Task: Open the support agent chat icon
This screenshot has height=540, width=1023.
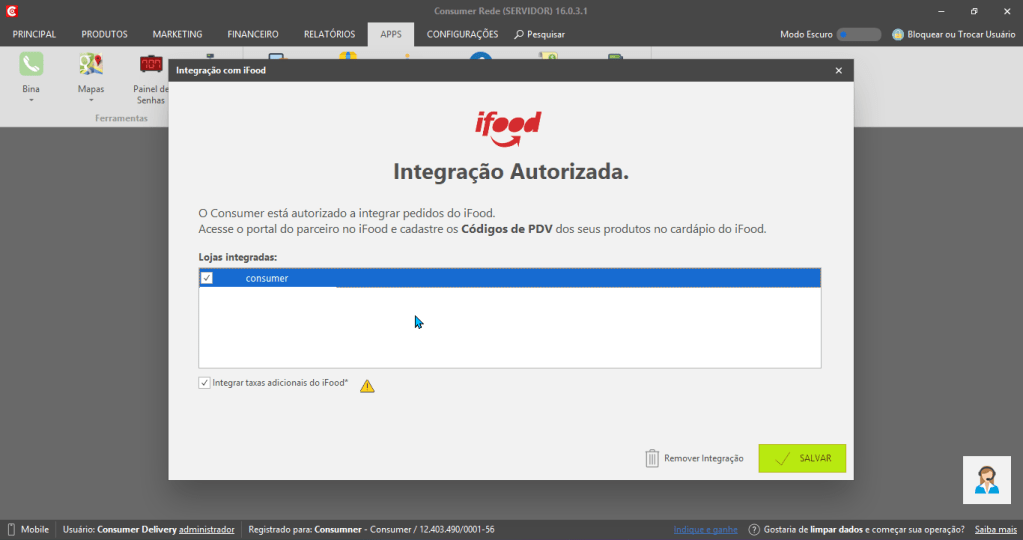Action: (986, 480)
